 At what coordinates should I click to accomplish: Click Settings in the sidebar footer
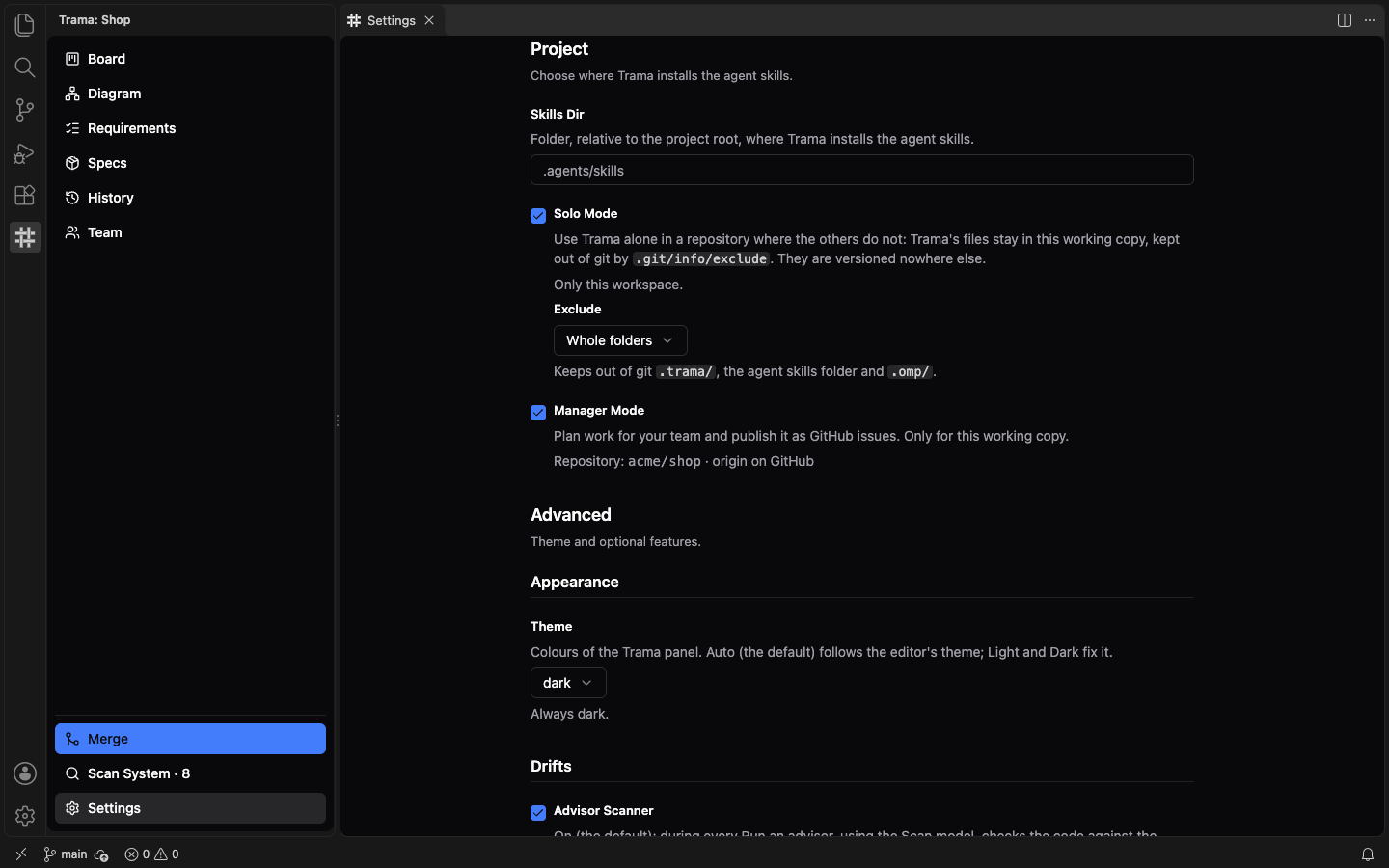coord(190,808)
